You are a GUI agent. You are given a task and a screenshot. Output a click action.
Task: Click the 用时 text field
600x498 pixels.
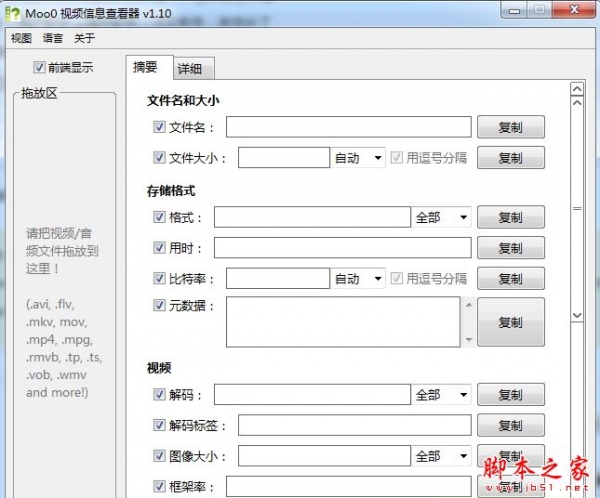click(342, 248)
